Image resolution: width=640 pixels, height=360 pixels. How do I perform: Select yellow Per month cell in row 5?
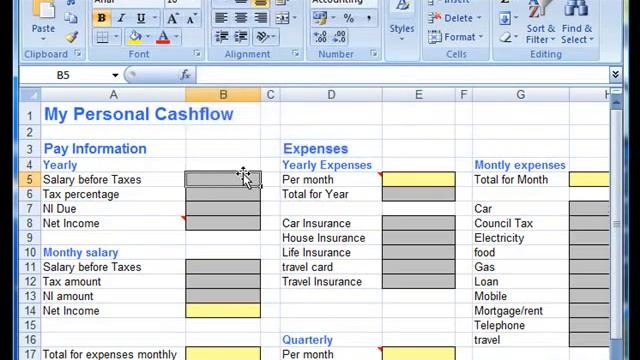tap(419, 179)
